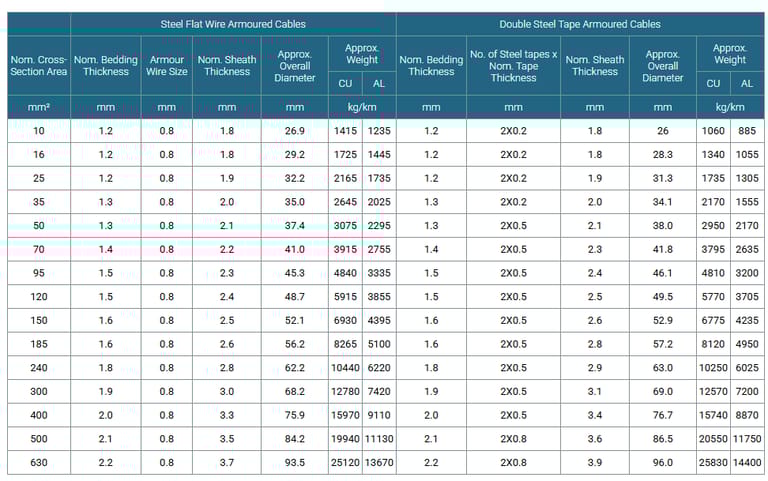Click the No. of Steel tapes column header
Screen dimensions: 768x481
pos(513,65)
